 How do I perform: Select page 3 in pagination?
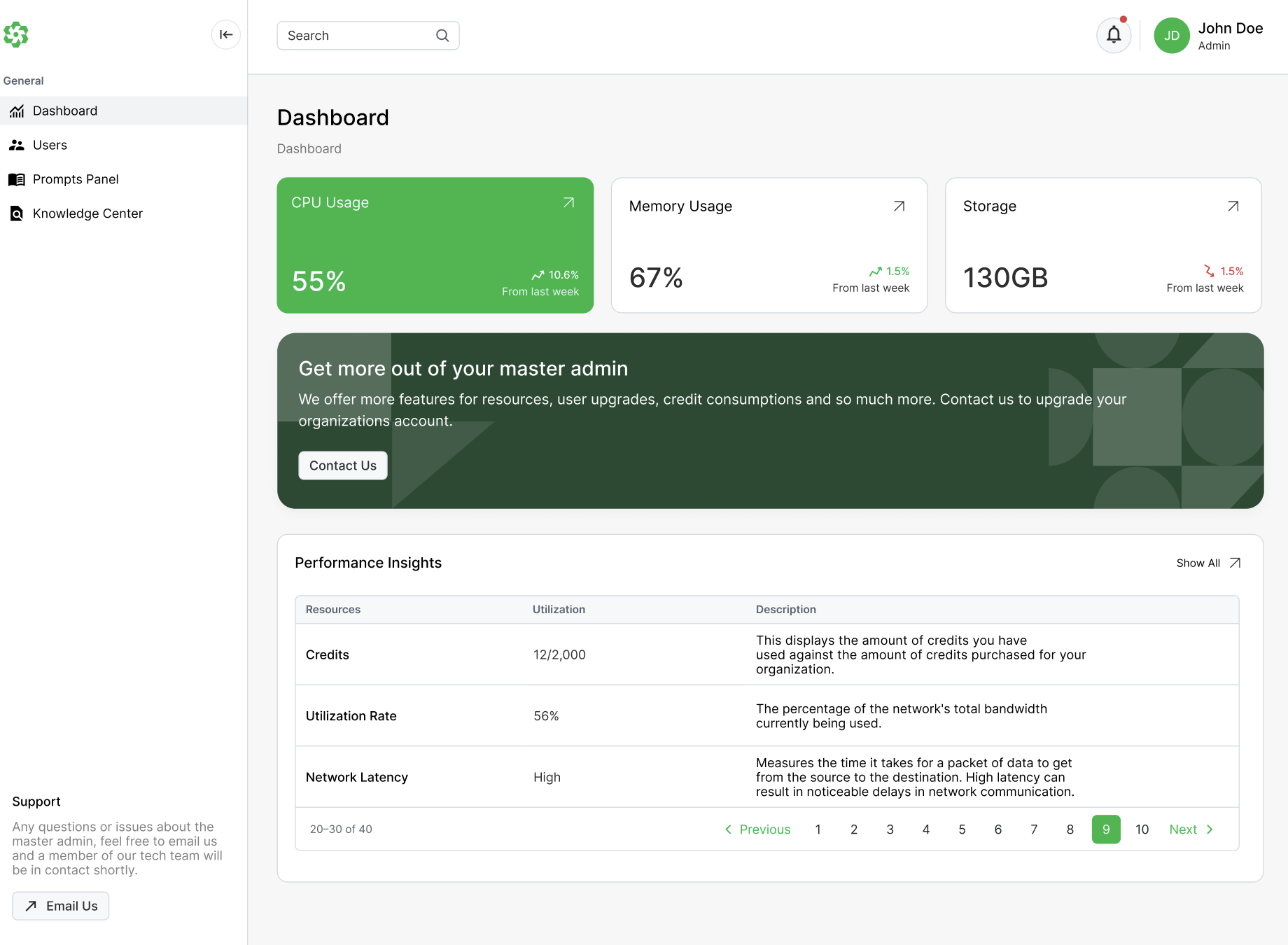(890, 829)
